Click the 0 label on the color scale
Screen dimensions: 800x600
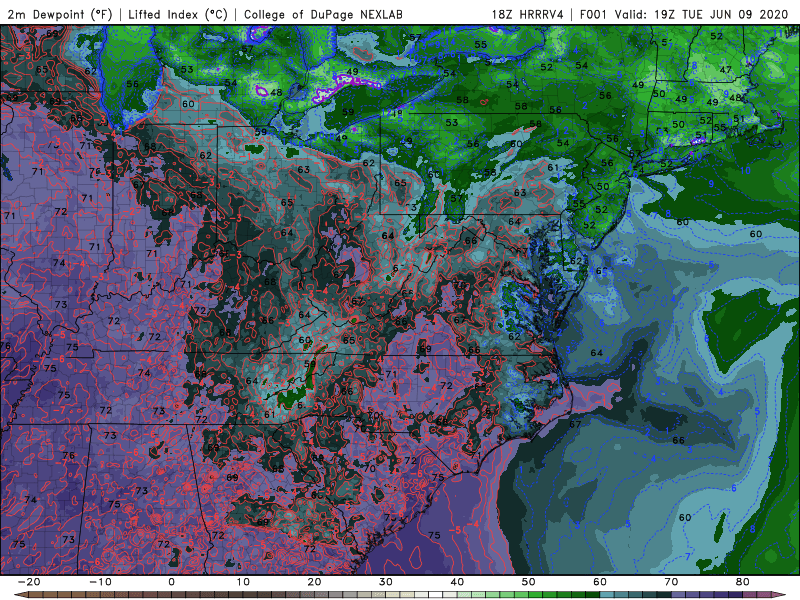(x=171, y=582)
